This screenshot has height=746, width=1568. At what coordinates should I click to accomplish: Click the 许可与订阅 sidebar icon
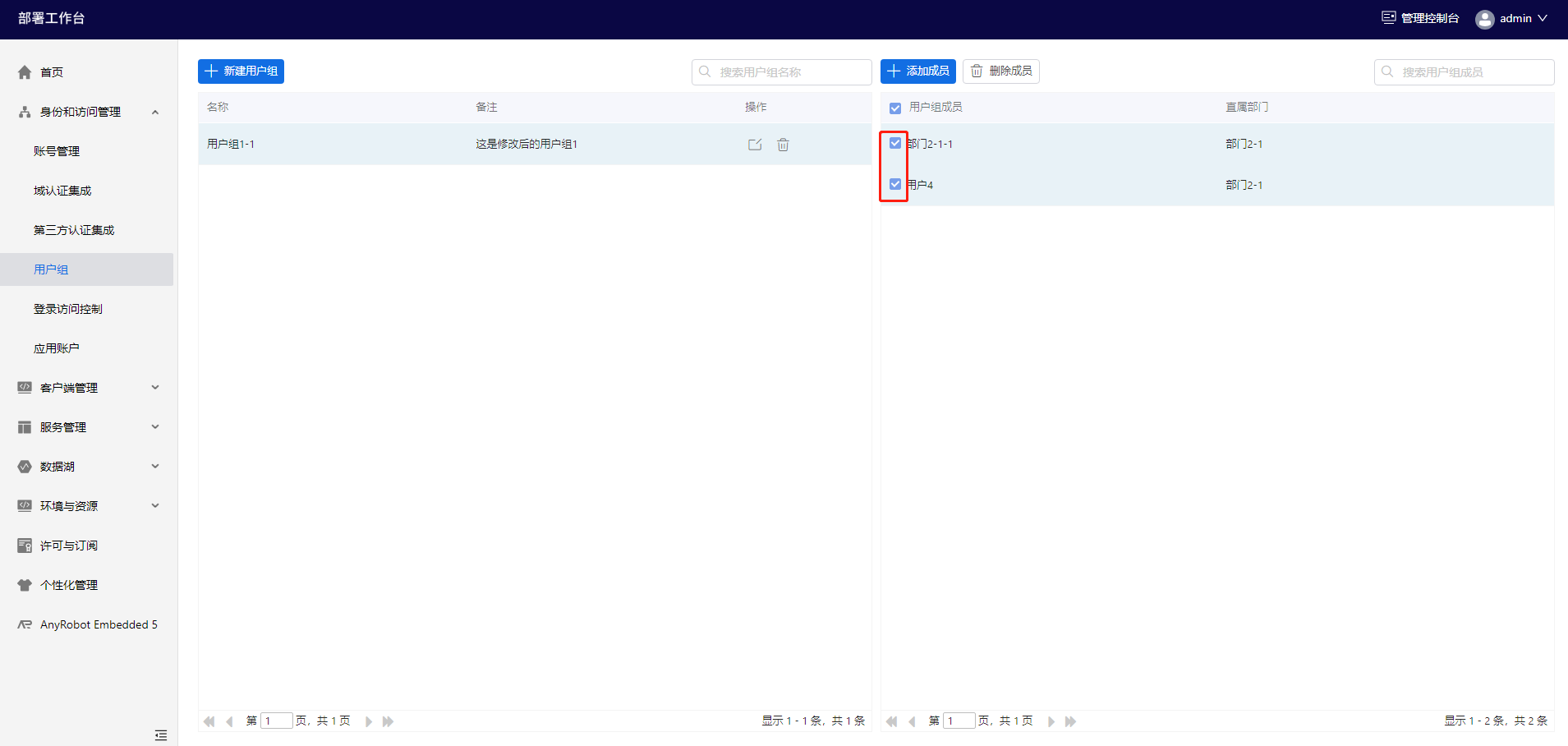point(25,546)
